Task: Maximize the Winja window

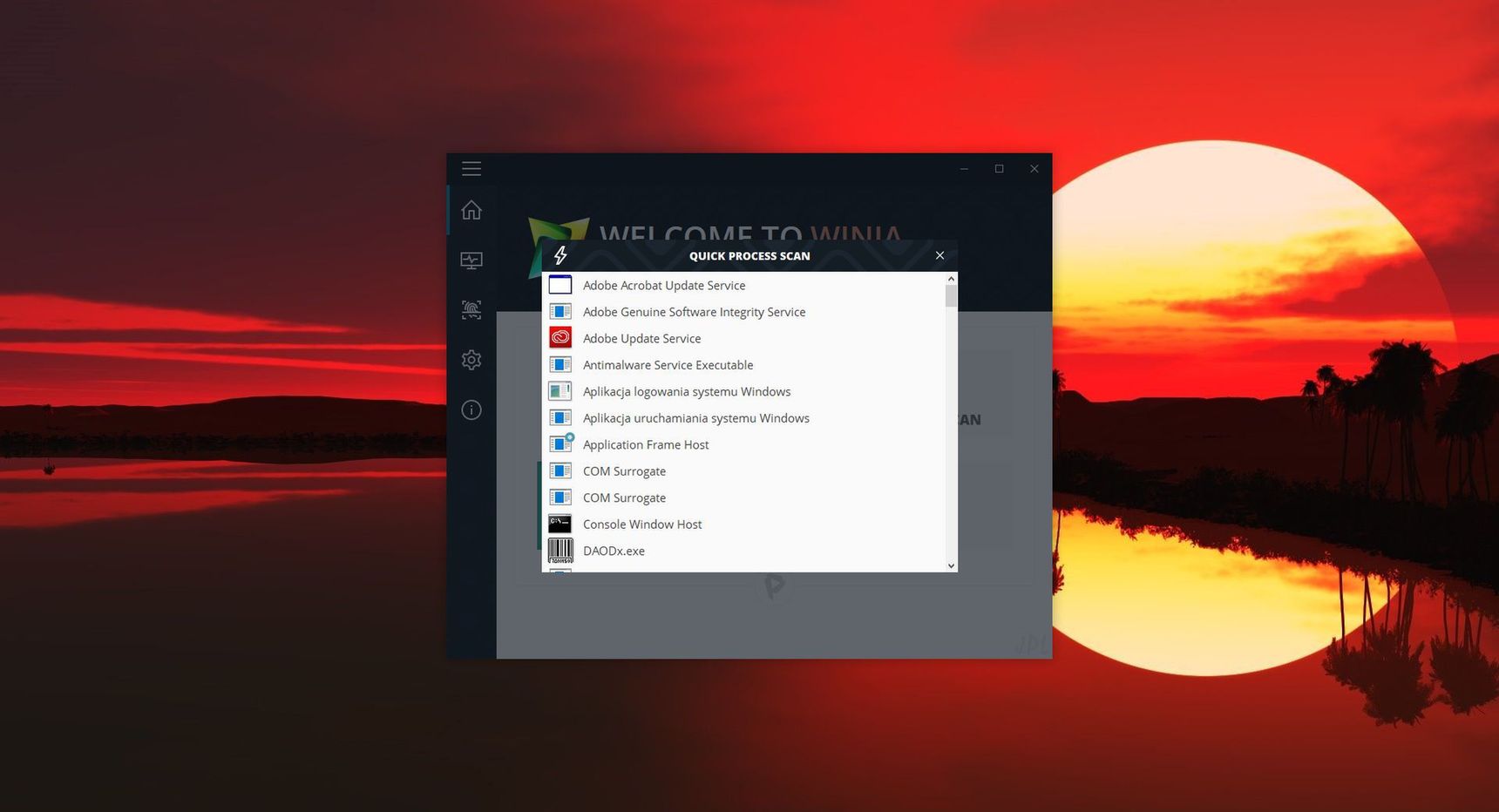Action: tap(999, 168)
